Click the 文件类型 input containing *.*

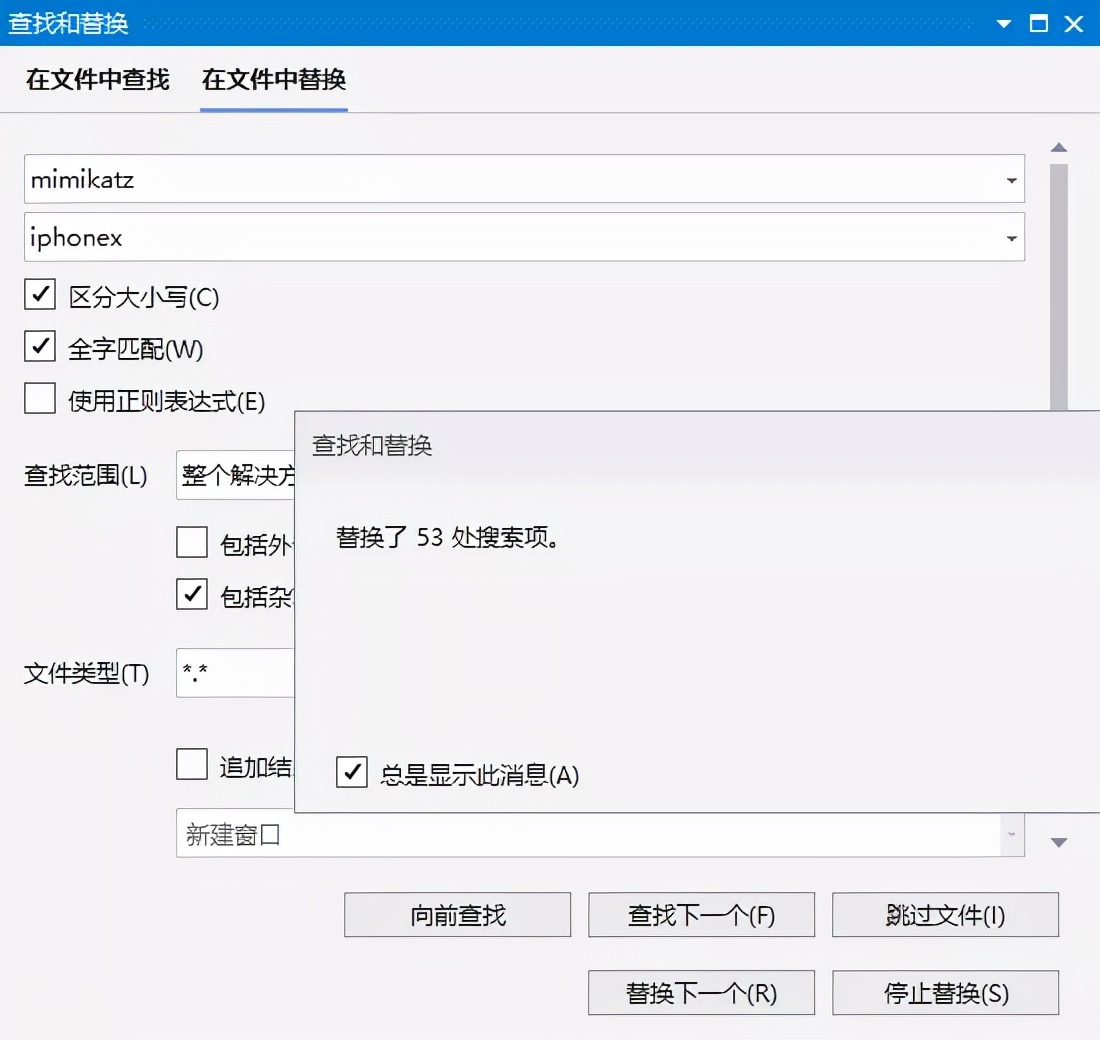pyautogui.click(x=235, y=673)
